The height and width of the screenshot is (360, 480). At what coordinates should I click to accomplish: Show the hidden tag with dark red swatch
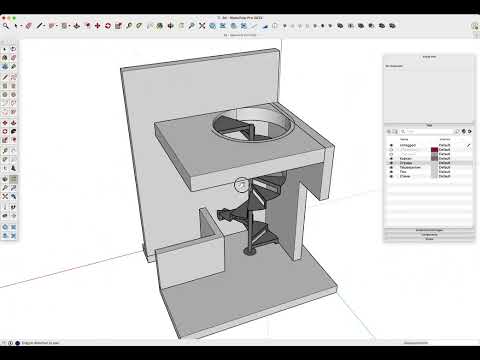pyautogui.click(x=391, y=150)
